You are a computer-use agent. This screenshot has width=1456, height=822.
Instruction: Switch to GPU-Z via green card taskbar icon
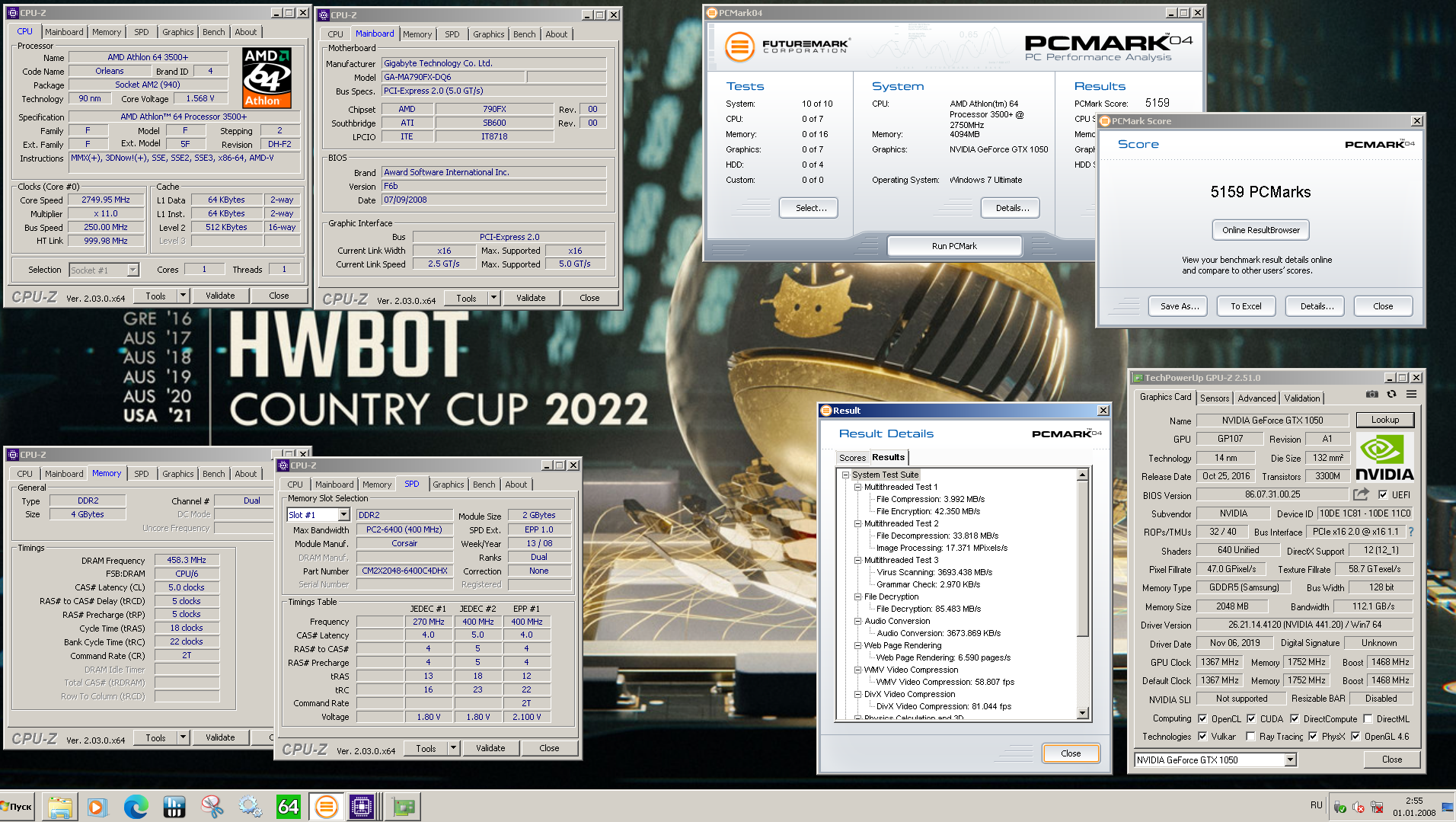pos(404,807)
